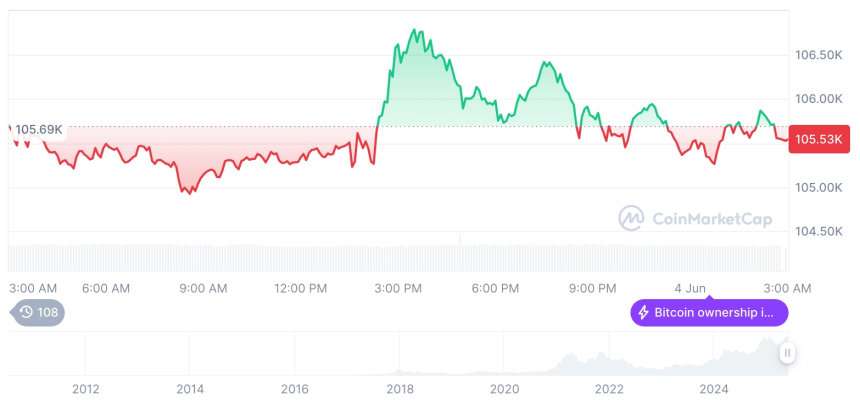Select 2012 on the overview timeline
Viewport: 860px width, 401px height.
[x=85, y=389]
